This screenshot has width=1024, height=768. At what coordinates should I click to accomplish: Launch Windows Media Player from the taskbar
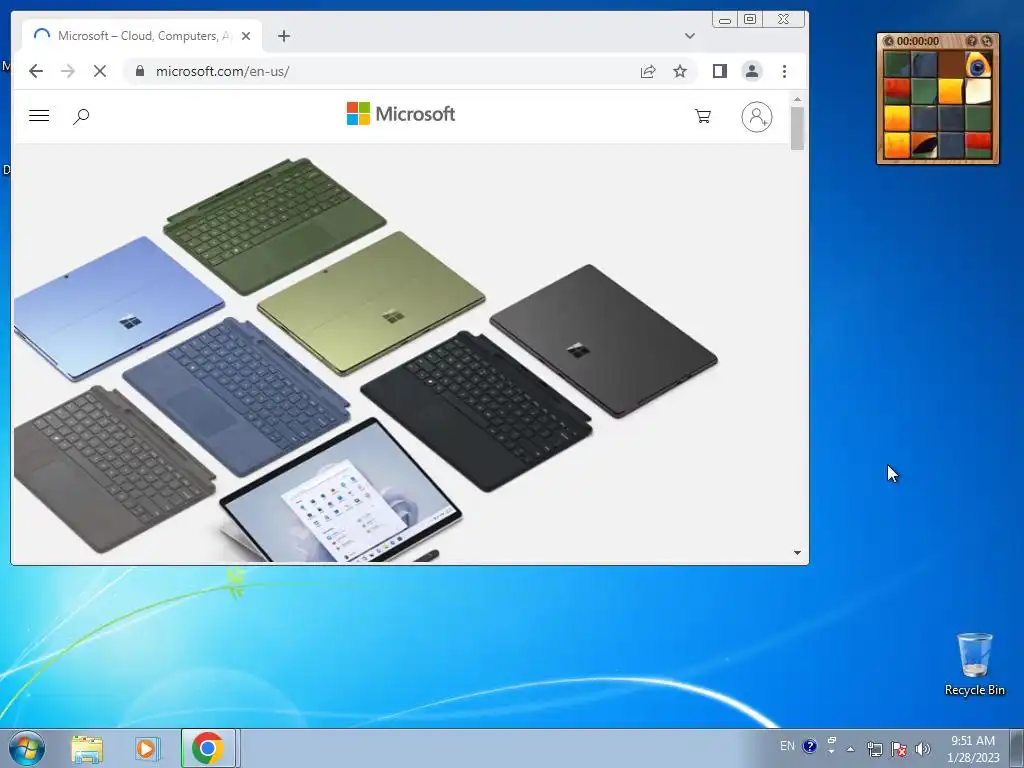click(x=148, y=748)
